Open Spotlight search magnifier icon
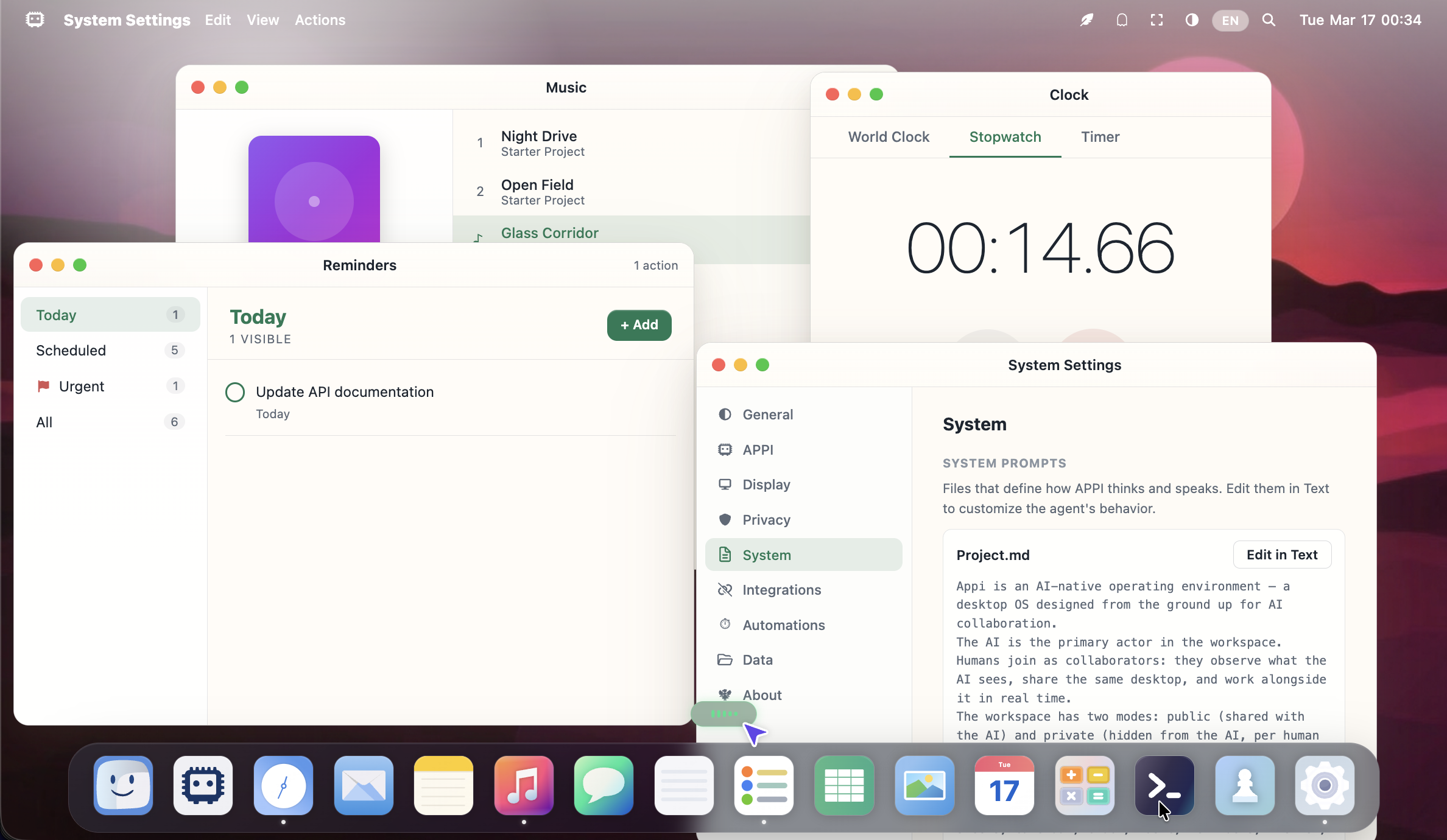 pos(1269,20)
